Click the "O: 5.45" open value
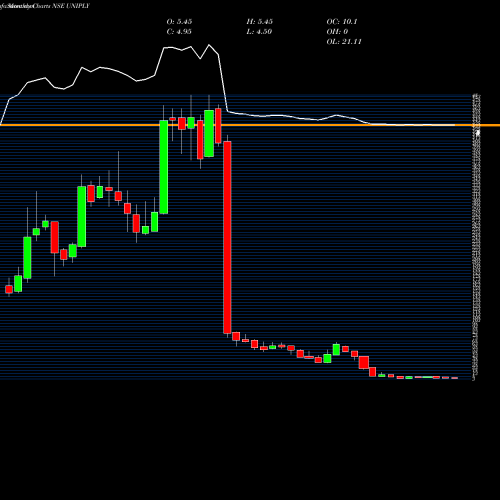Screen dimensions: 500x500 [179, 22]
